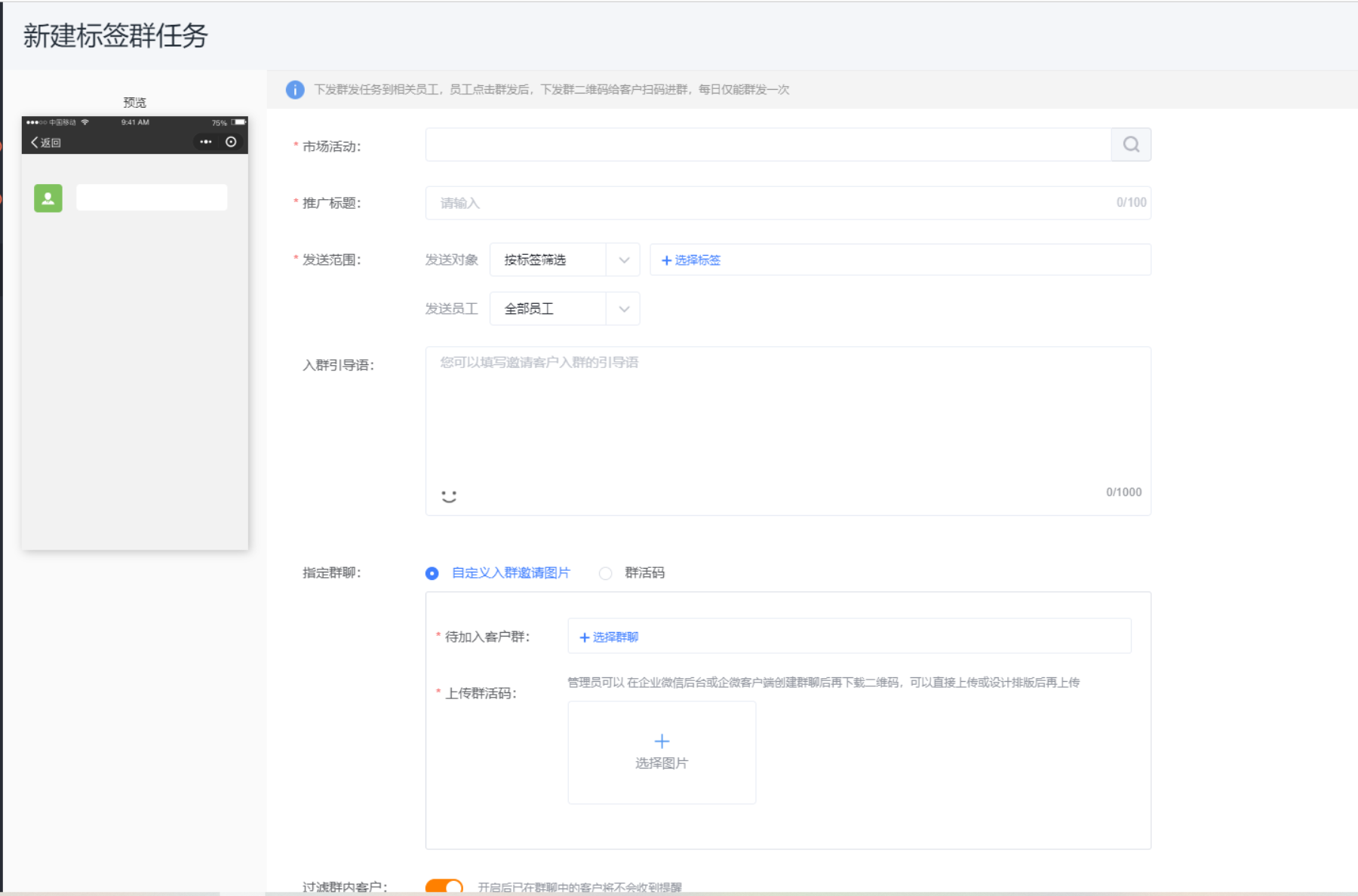Click the blue info icon in the notice bar
The height and width of the screenshot is (896, 1358).
click(x=295, y=90)
